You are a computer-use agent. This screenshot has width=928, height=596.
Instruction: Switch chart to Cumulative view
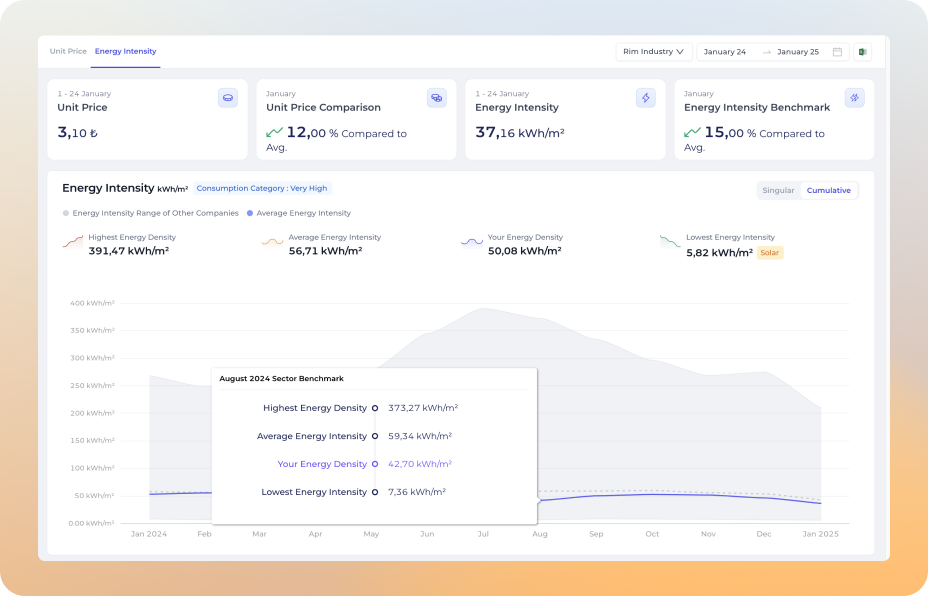(x=828, y=190)
